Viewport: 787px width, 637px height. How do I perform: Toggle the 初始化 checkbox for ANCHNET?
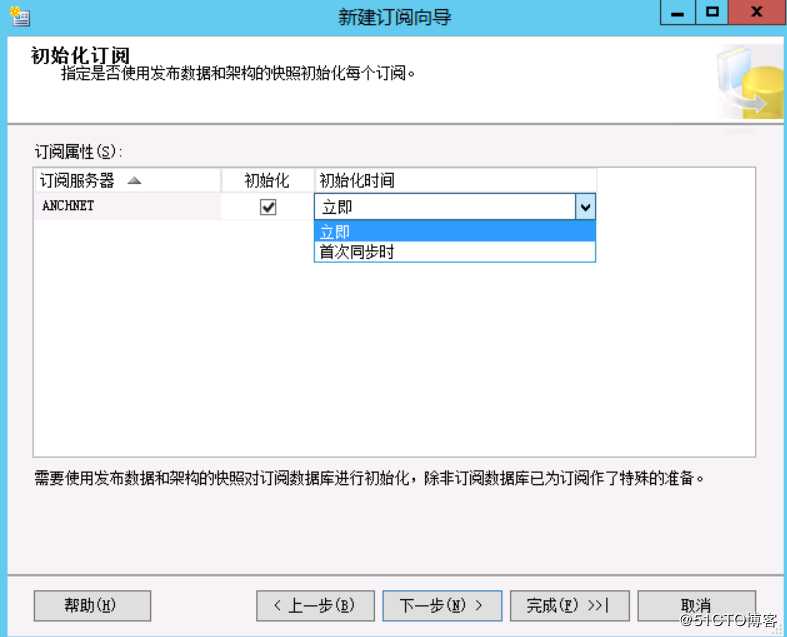[x=268, y=207]
